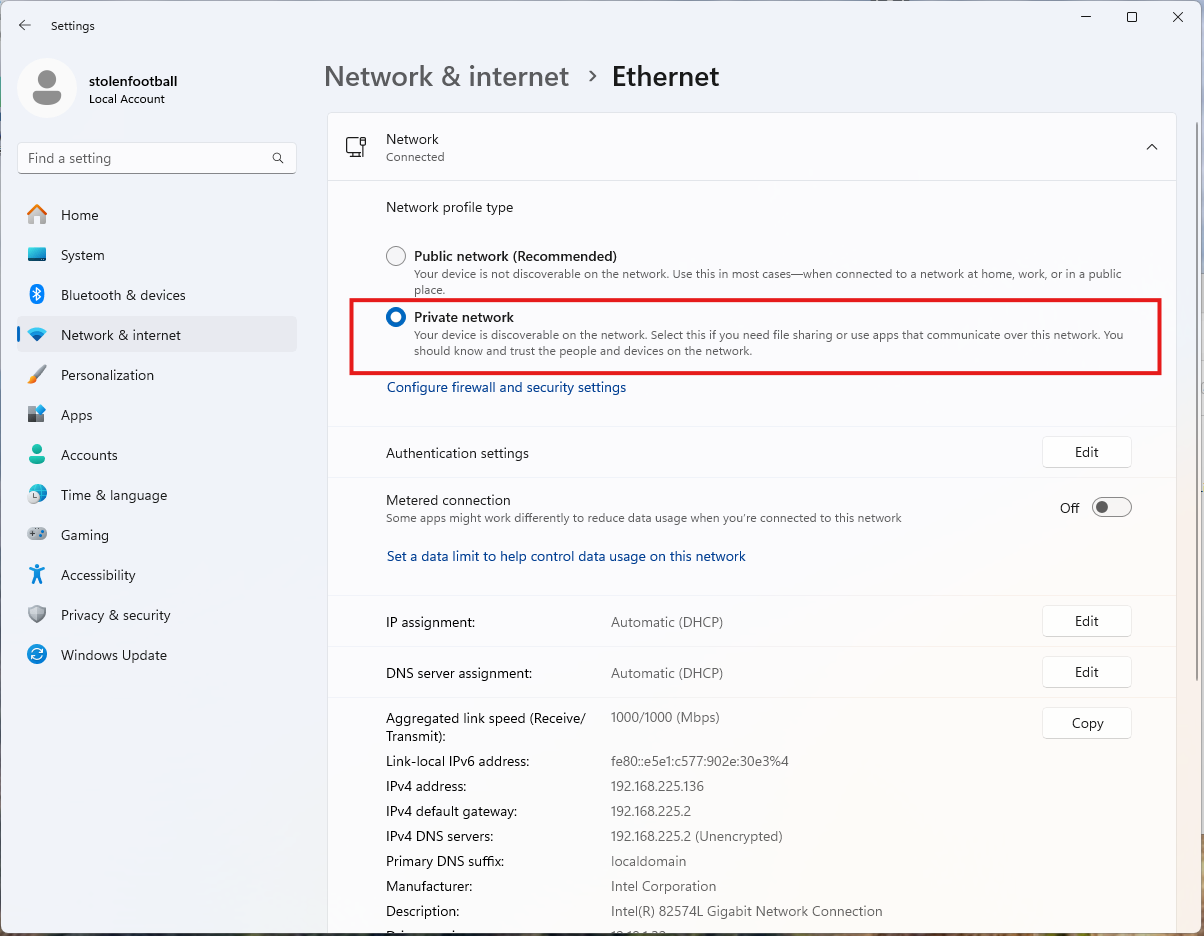Edit DNS server assignment
1204x936 pixels.
(x=1087, y=672)
